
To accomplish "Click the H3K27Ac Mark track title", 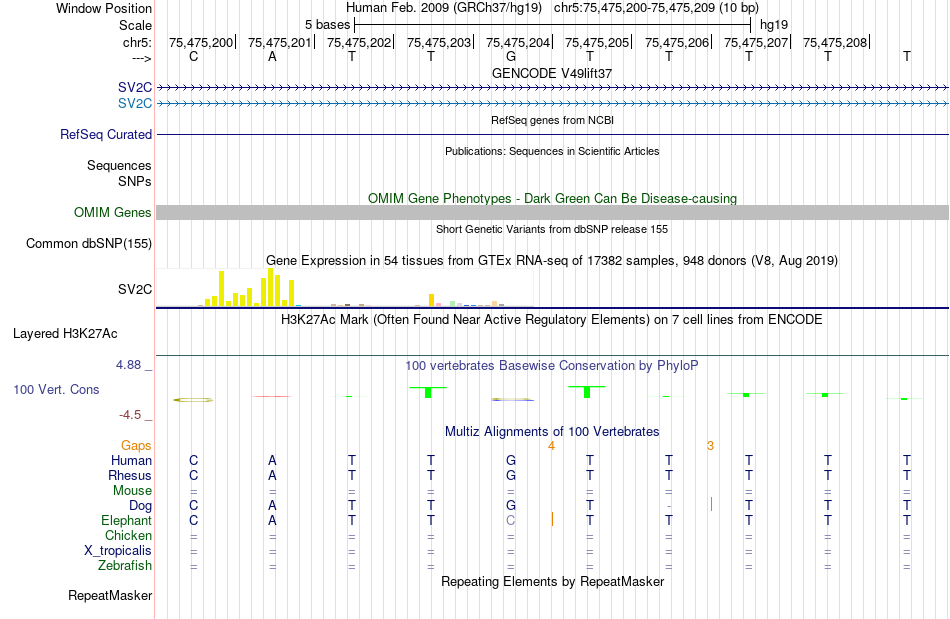I will tap(552, 320).
